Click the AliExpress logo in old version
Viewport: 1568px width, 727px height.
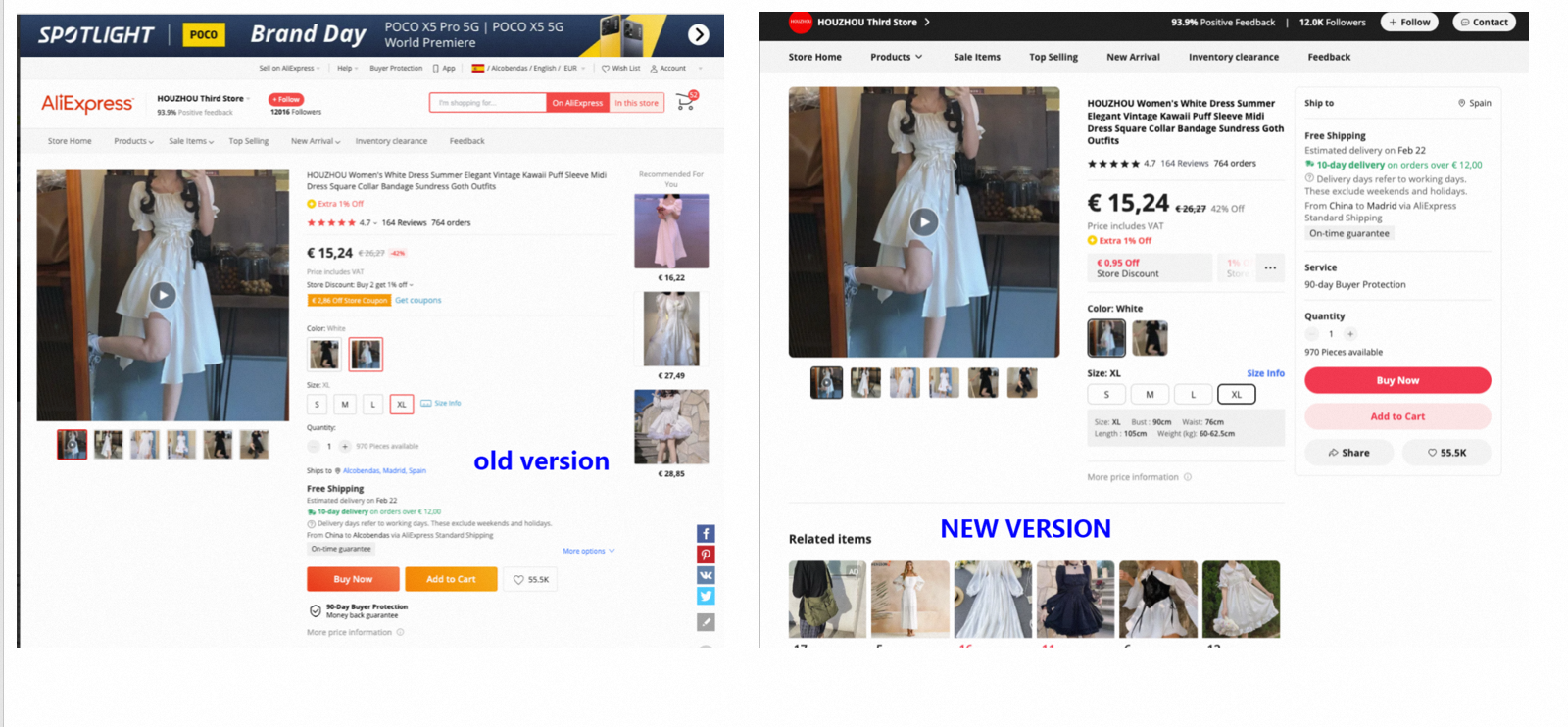[87, 104]
